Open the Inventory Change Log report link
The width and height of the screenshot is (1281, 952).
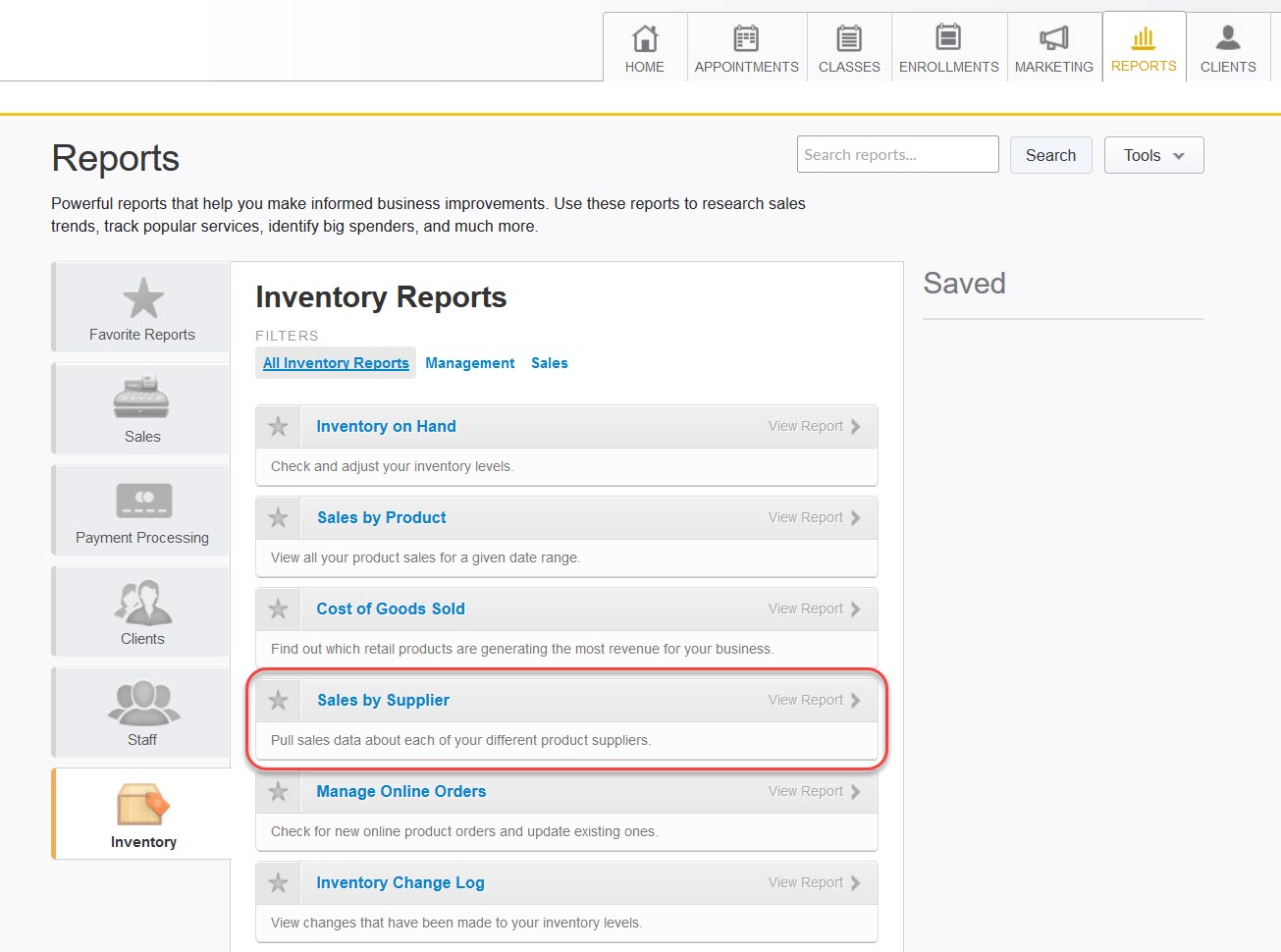coord(400,883)
